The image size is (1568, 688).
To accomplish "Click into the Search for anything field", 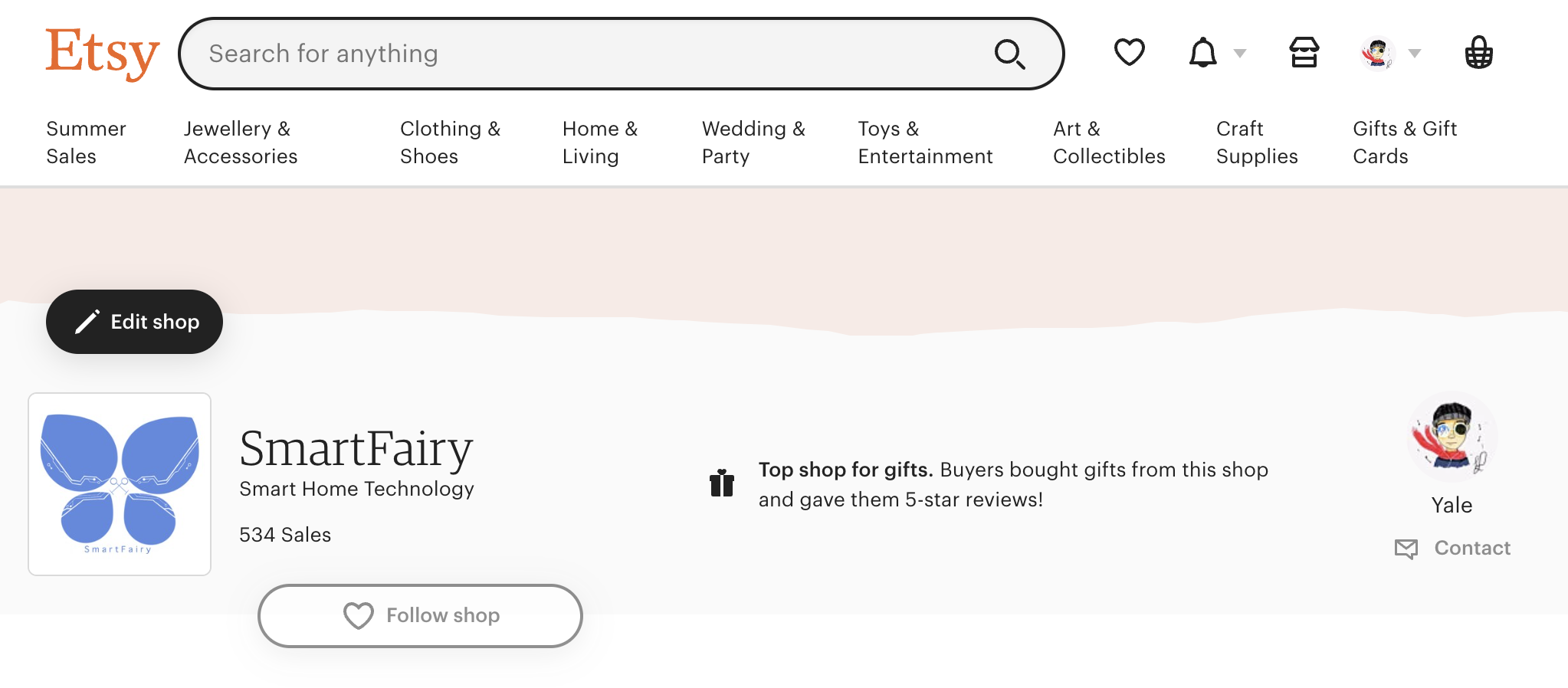I will pos(582,54).
